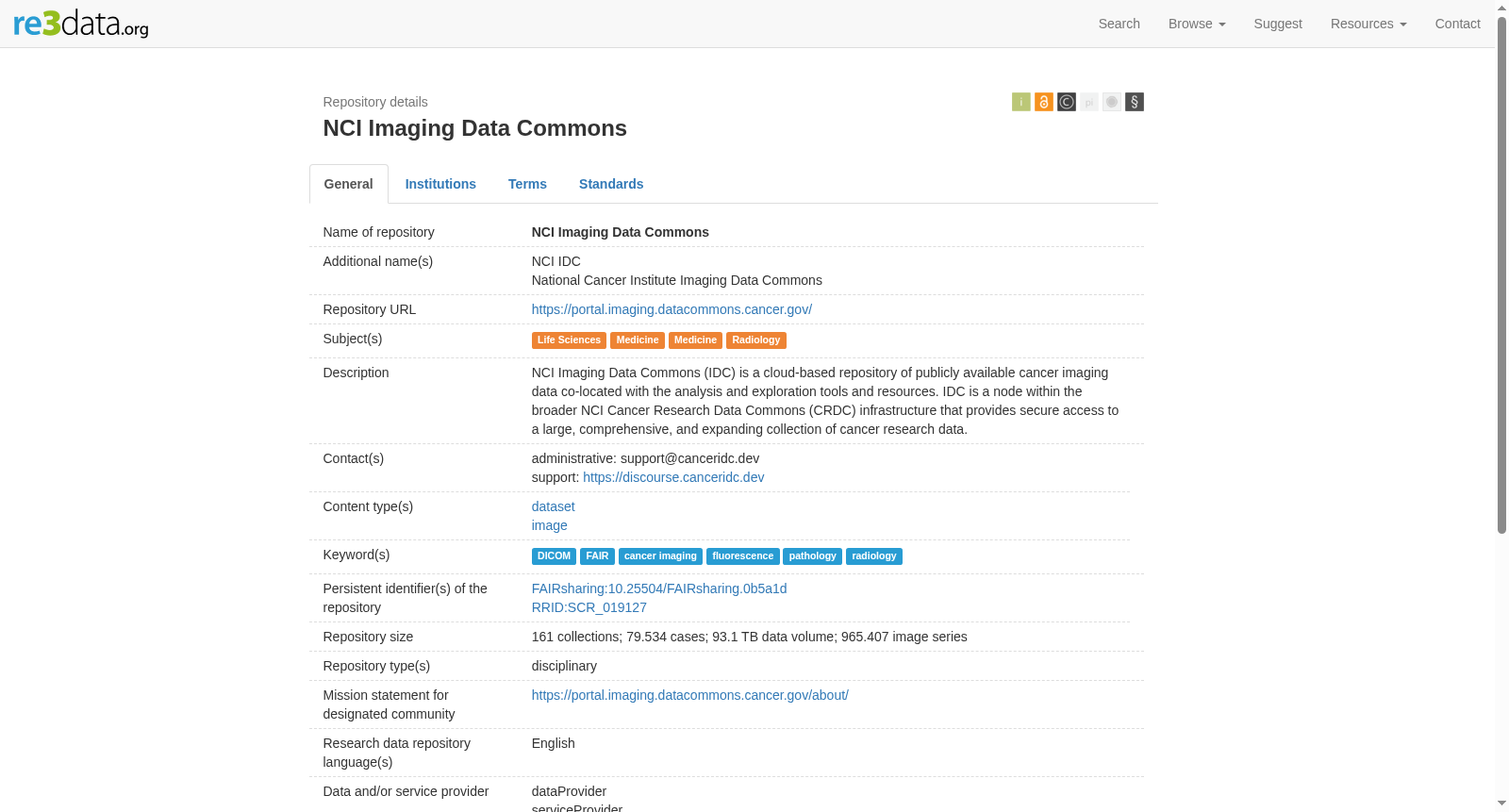
Task: Open the Search page from the navbar
Action: pyautogui.click(x=1119, y=24)
